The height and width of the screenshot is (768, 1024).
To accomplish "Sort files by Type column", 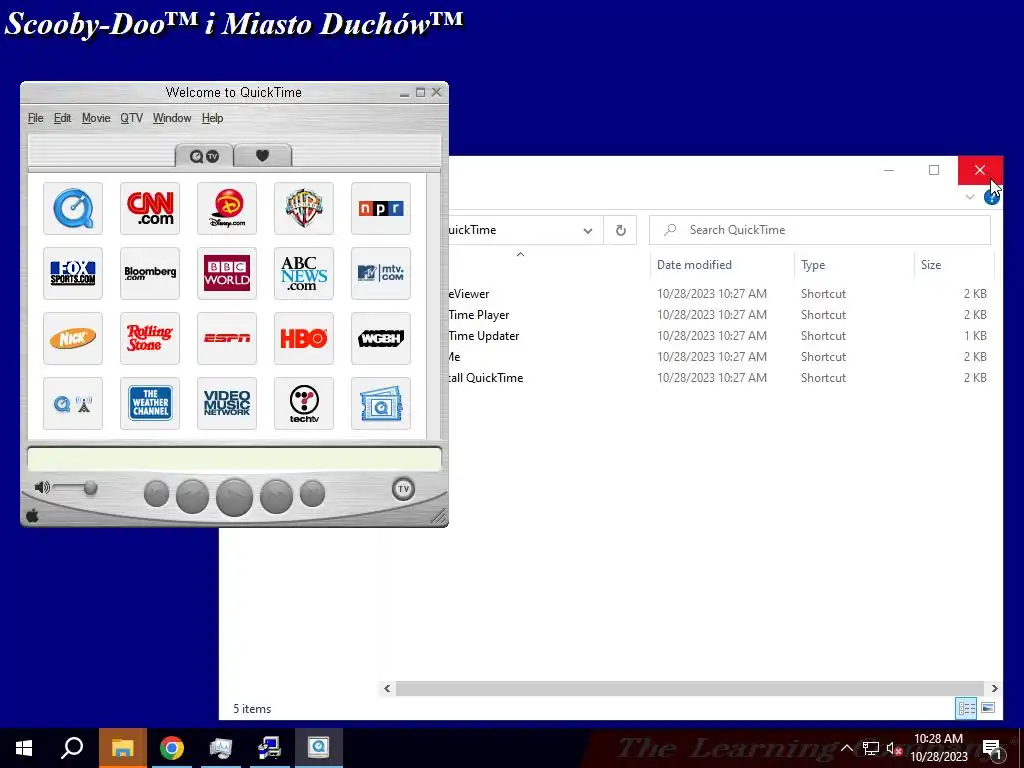I will (x=813, y=264).
